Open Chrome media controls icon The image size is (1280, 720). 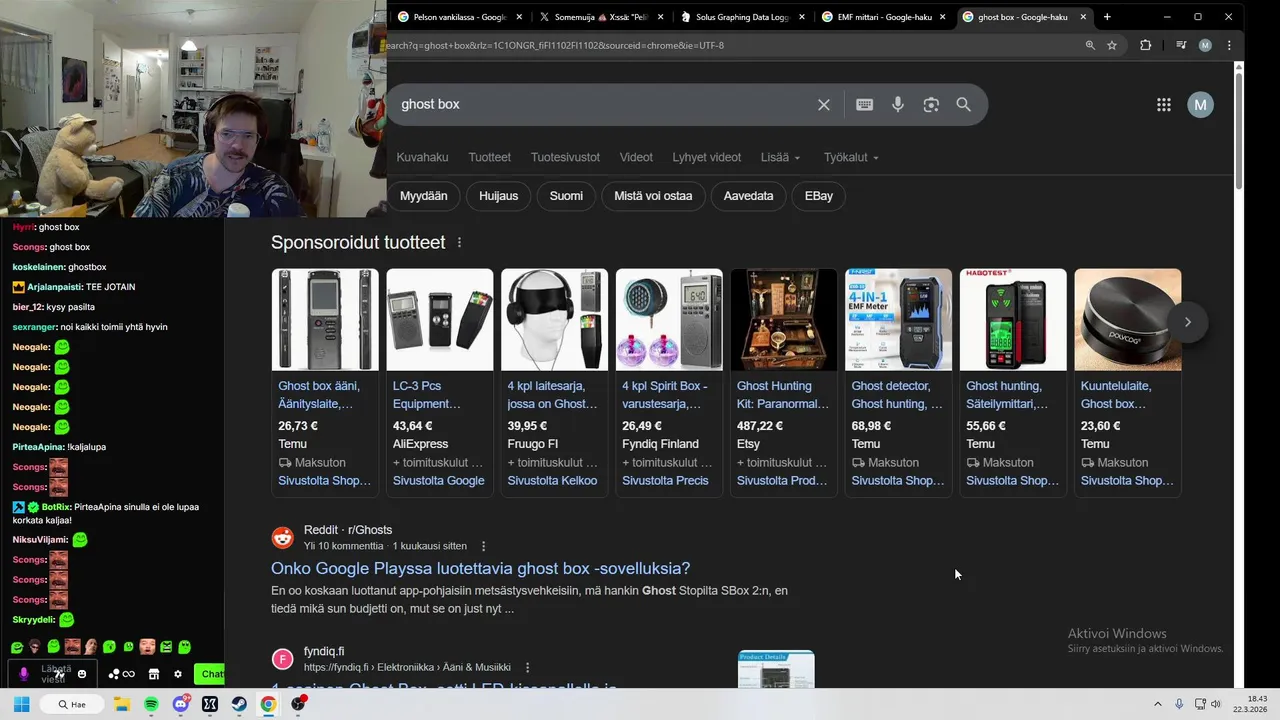tap(1181, 45)
